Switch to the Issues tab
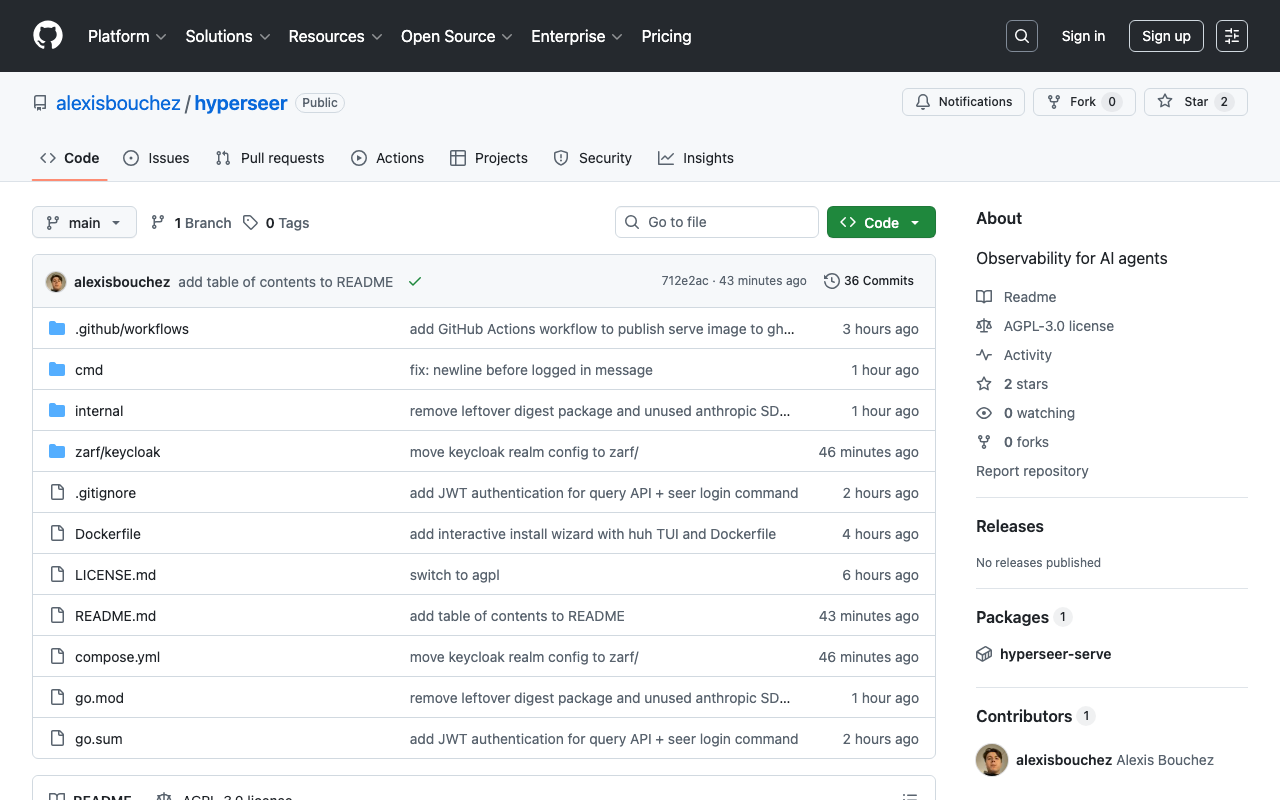The width and height of the screenshot is (1280, 800). (x=156, y=158)
